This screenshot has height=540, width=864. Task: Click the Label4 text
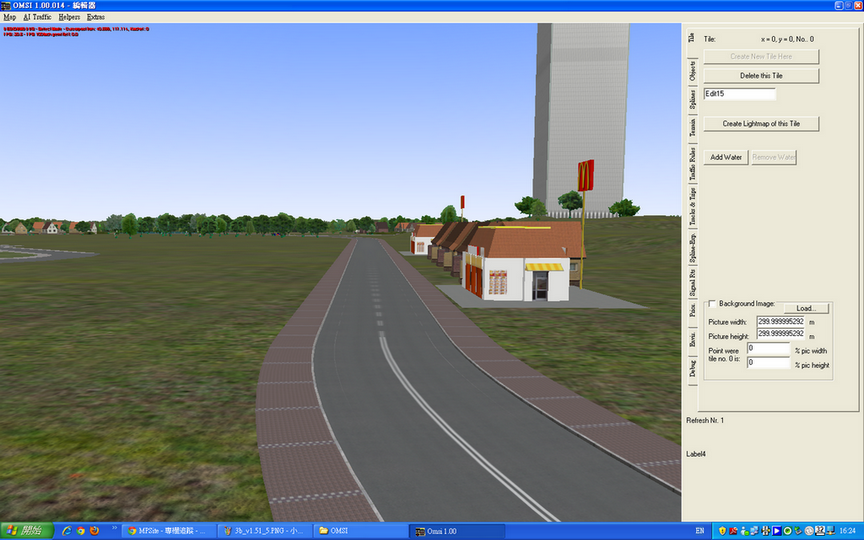695,454
